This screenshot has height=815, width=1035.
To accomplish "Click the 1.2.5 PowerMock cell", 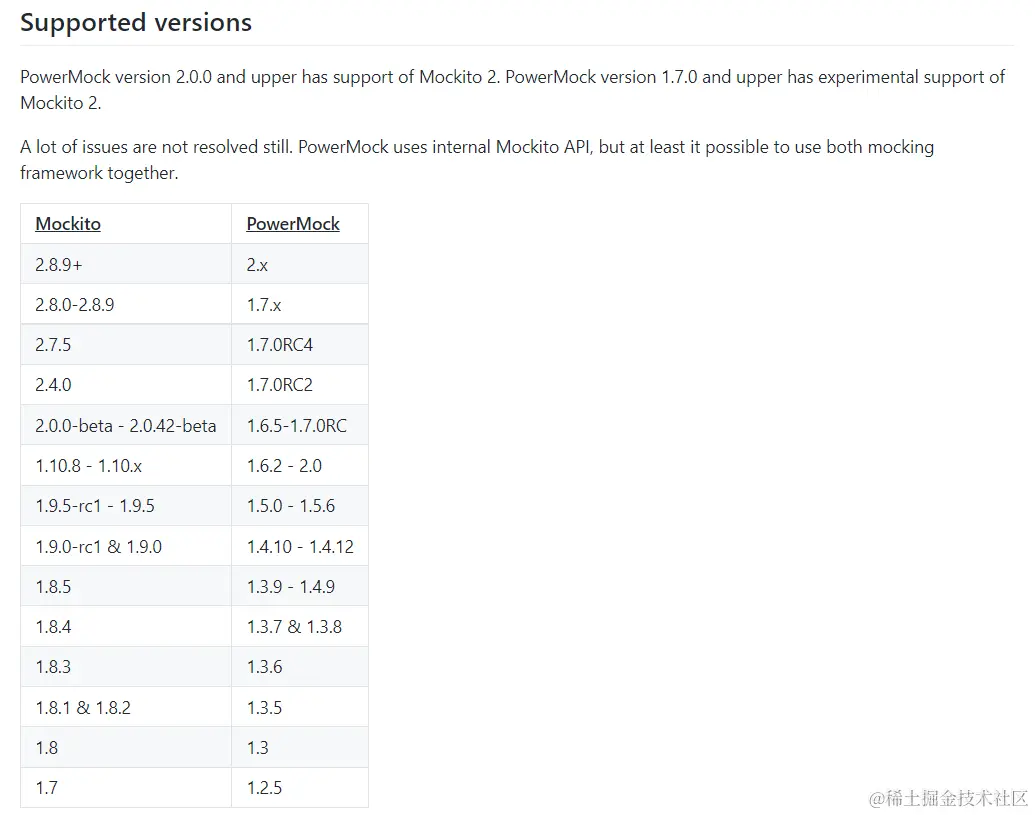I will point(265,788).
